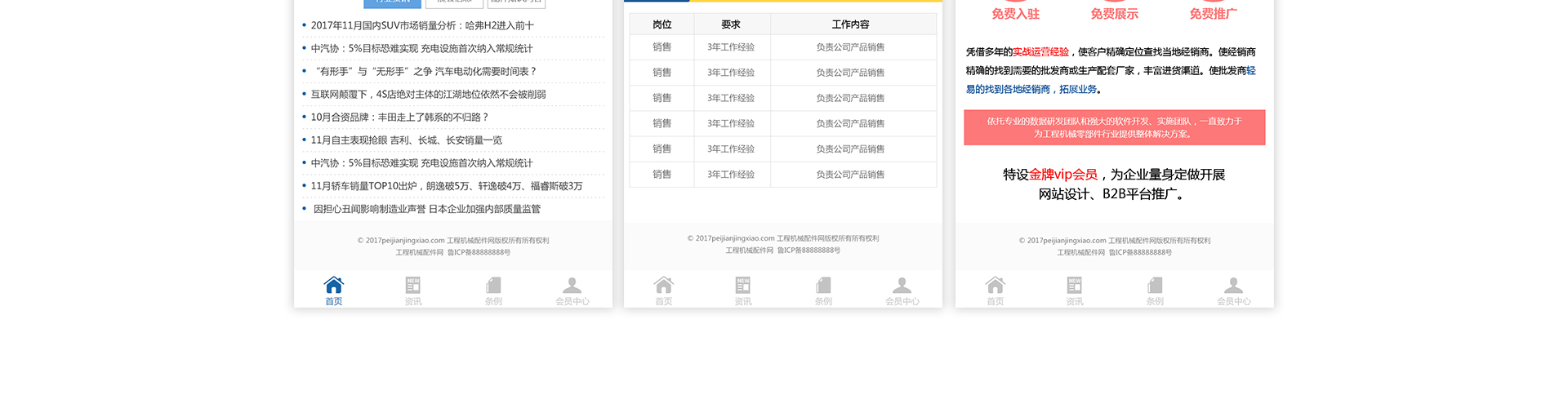This screenshot has height=408, width=1568.
Task: Tap 资讯 news icon on the job-table screen
Action: point(743,285)
